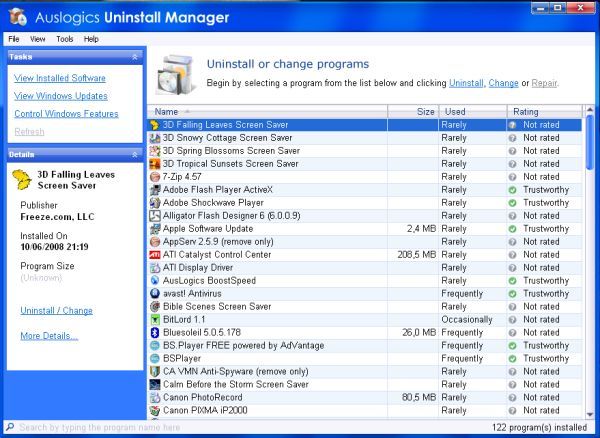Image resolution: width=600 pixels, height=438 pixels.
Task: Open the File menu
Action: click(14, 39)
